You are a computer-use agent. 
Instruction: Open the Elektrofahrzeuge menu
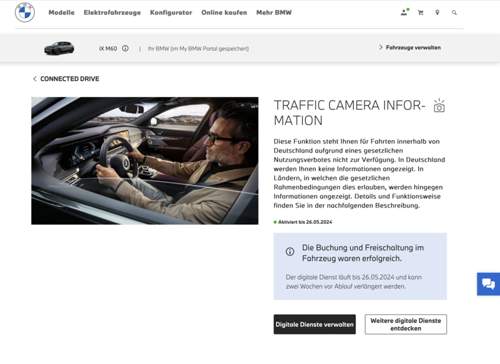(112, 13)
